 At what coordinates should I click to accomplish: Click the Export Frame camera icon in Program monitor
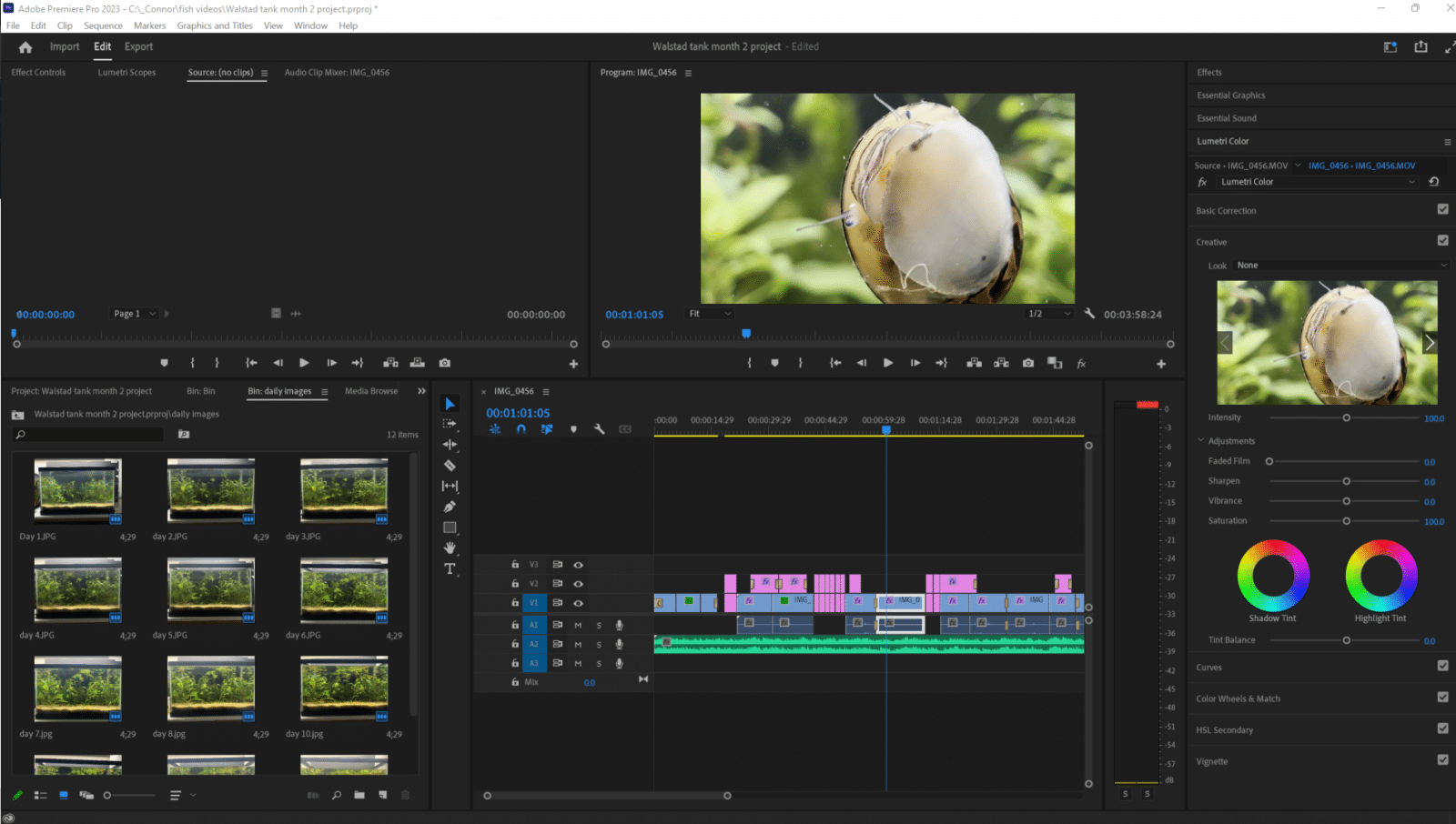point(1027,363)
